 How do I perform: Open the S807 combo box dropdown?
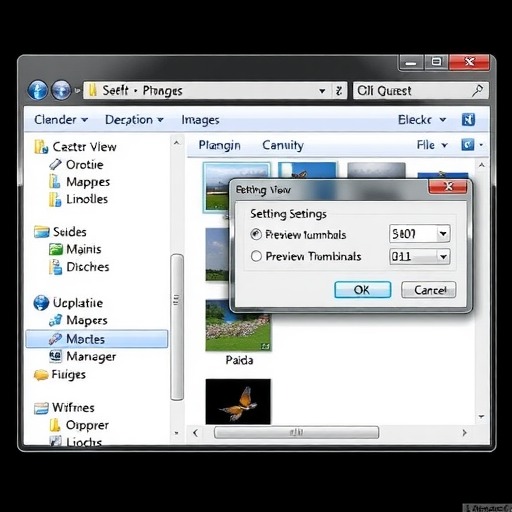(x=443, y=234)
